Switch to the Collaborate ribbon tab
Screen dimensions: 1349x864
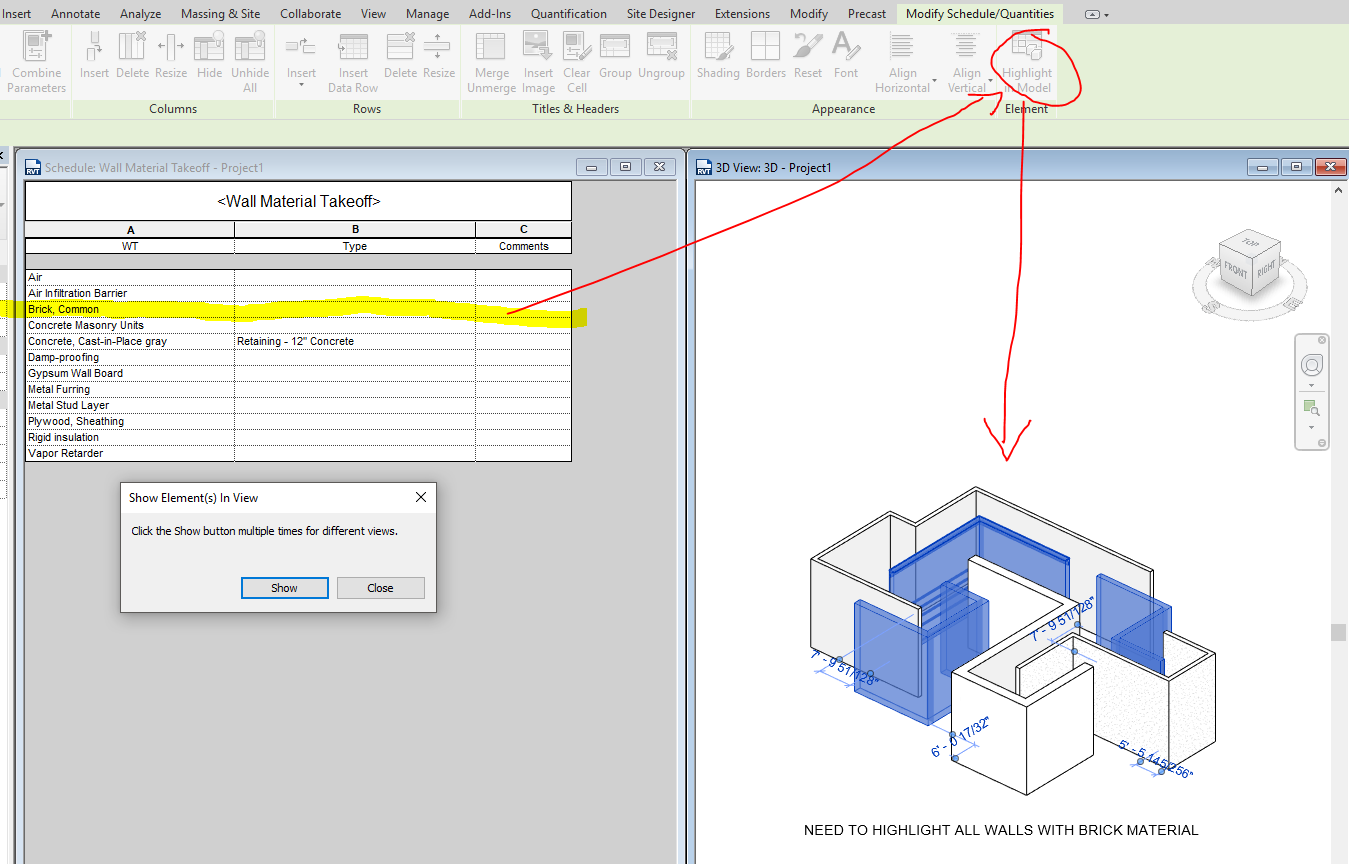pyautogui.click(x=310, y=14)
